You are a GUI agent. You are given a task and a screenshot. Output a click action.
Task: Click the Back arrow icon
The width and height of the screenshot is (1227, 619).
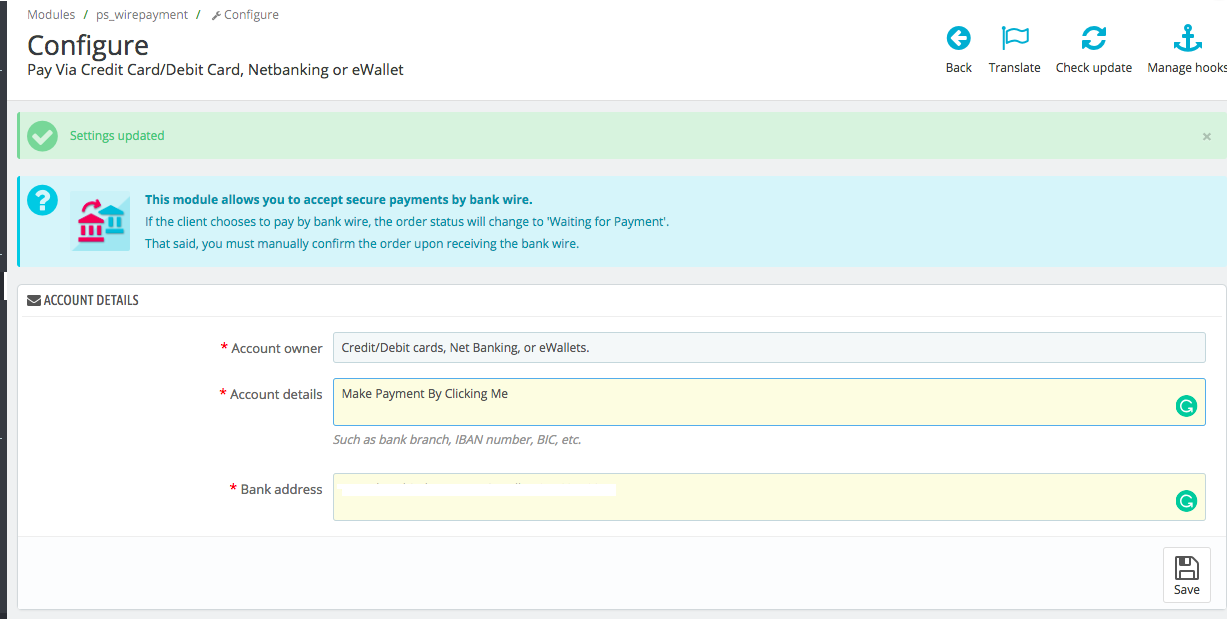click(x=958, y=39)
